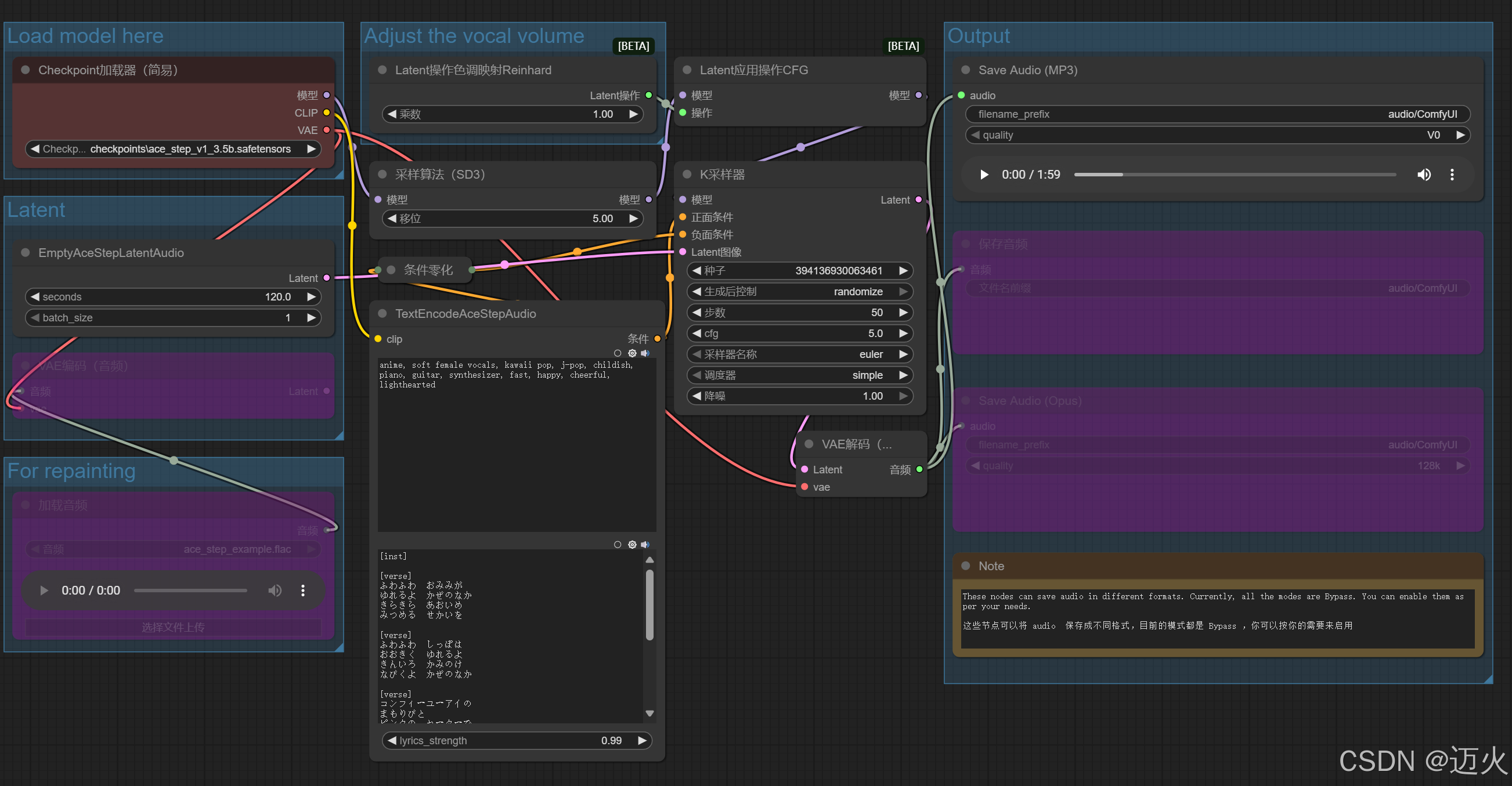1512x786 pixels.
Task: Collapse the 采样算法（SD3）node dot
Action: pos(382,174)
